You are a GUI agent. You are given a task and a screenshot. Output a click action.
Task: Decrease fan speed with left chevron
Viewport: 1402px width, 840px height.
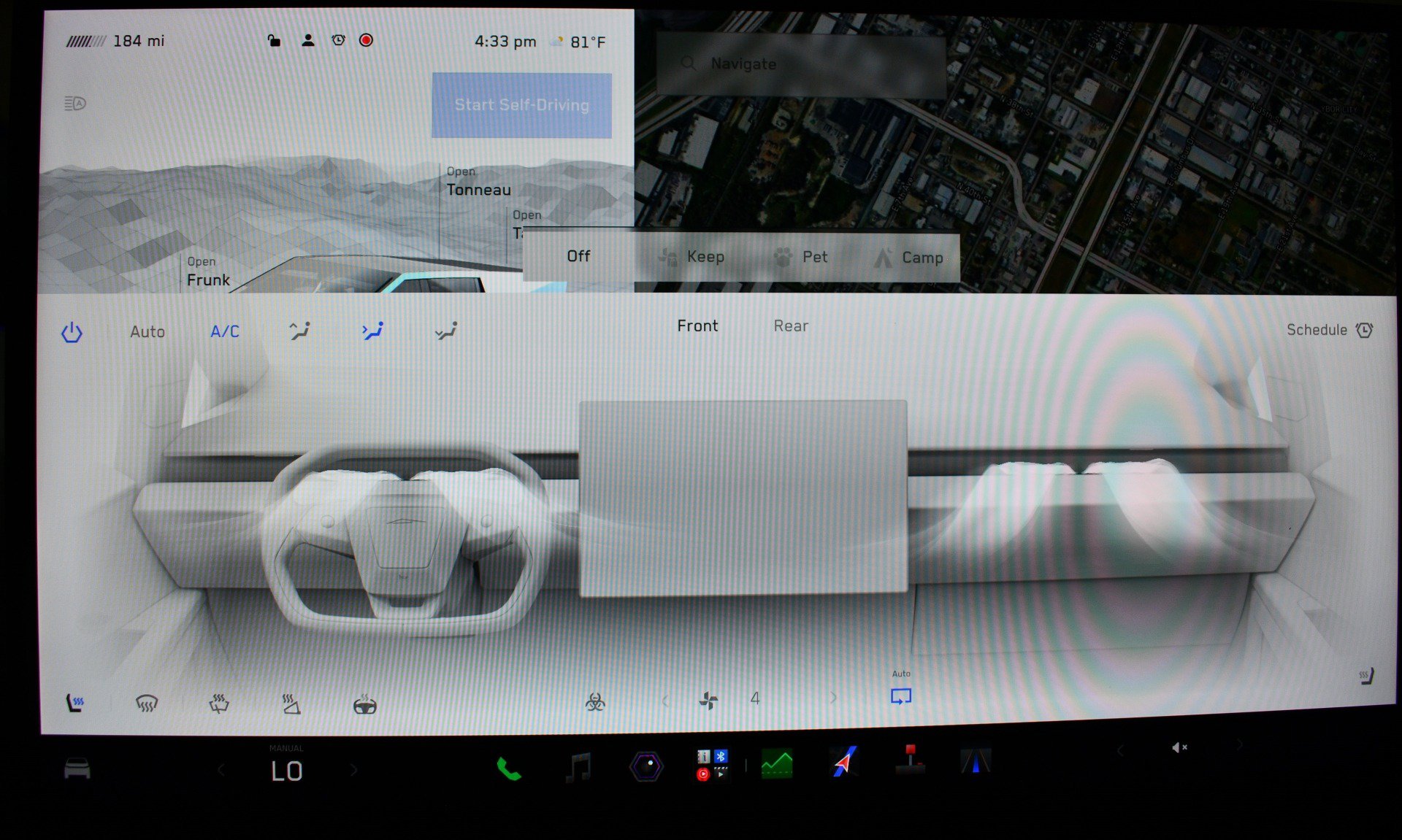click(664, 701)
